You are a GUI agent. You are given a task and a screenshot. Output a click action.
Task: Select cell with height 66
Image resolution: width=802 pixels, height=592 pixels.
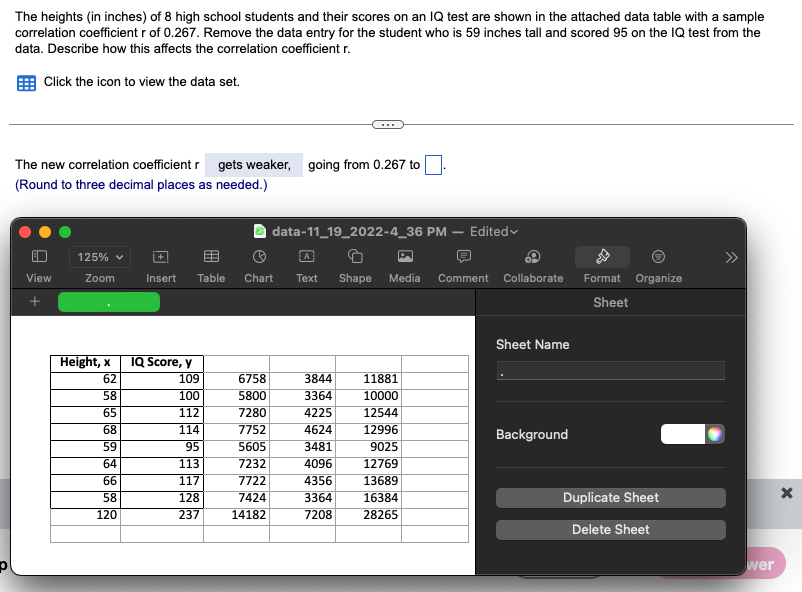[x=85, y=481]
